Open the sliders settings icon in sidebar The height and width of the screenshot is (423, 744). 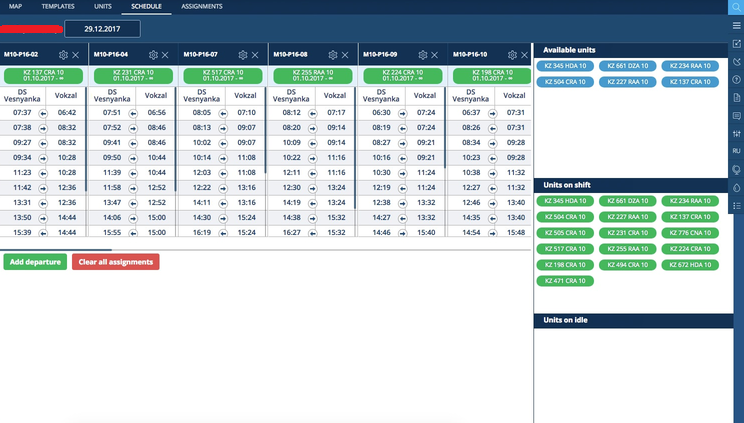(736, 133)
